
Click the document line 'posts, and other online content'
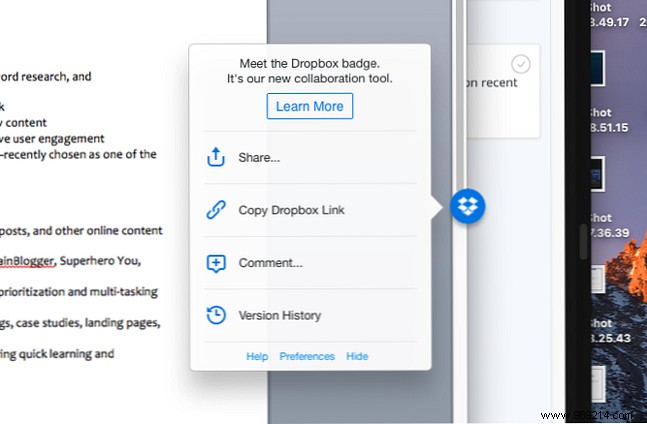click(81, 231)
